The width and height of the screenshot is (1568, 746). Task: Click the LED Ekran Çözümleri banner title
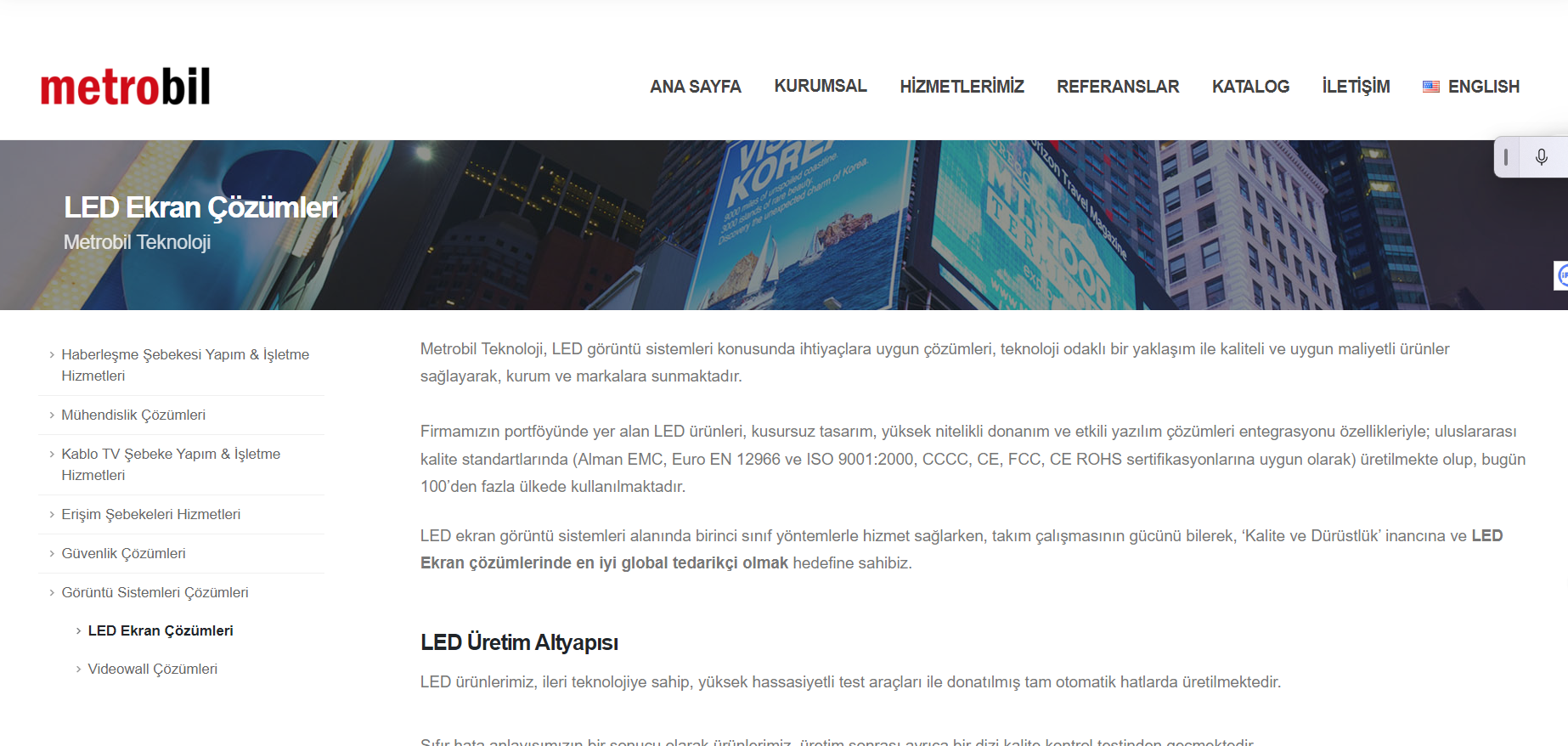point(201,207)
